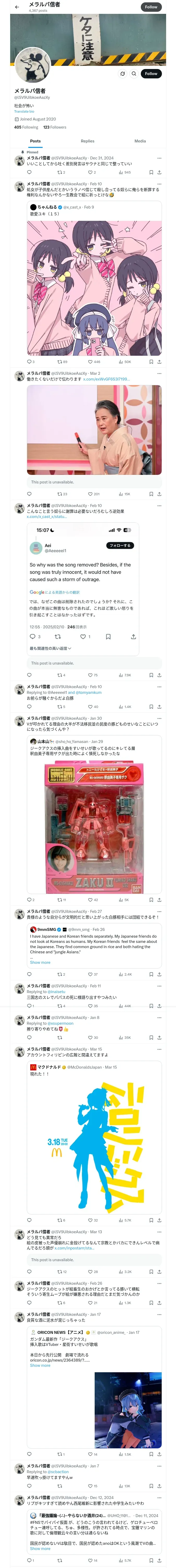Open the pink Zaku toy box image
Image resolution: width=176 pixels, height=1568 pixels.
[x=94, y=825]
